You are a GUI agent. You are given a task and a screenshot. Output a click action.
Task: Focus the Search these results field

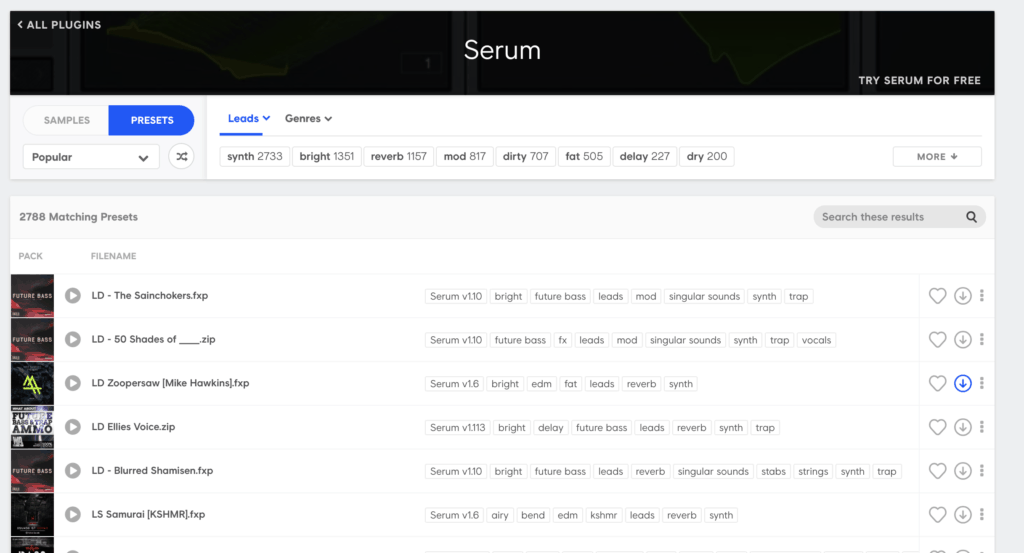[x=899, y=217]
